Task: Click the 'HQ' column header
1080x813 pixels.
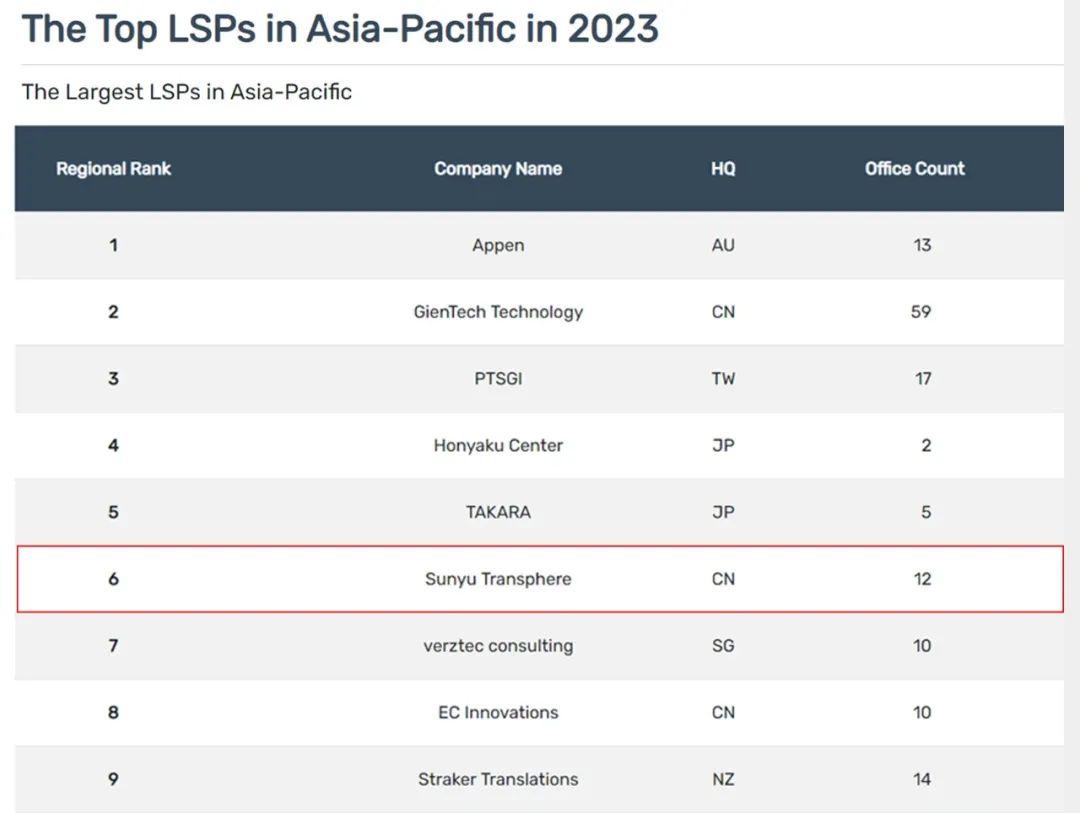Action: (x=723, y=169)
